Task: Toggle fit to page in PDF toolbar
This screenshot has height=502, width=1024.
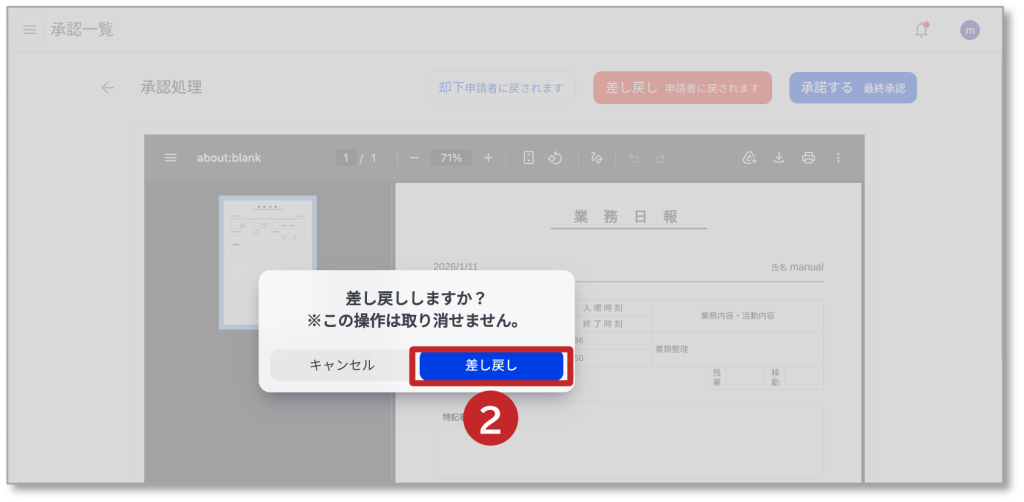Action: point(529,158)
